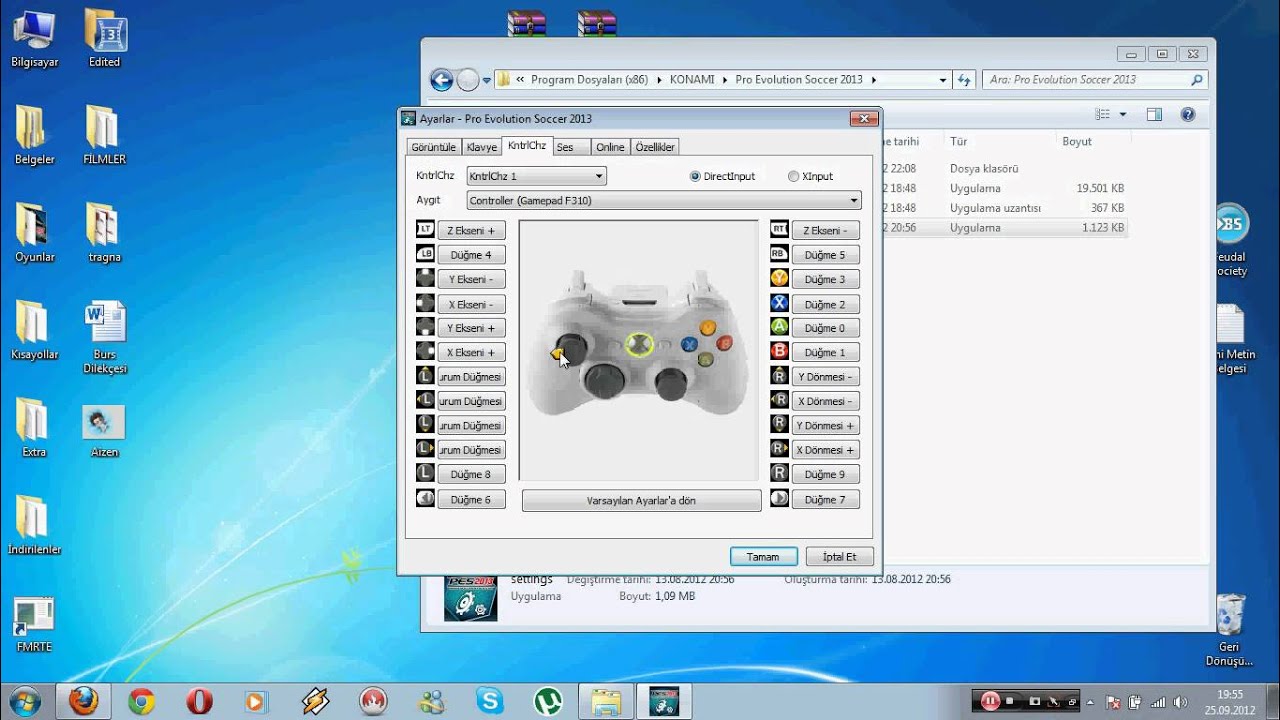Switch to the Özellikler tab
The image size is (1280, 720).
tap(655, 147)
